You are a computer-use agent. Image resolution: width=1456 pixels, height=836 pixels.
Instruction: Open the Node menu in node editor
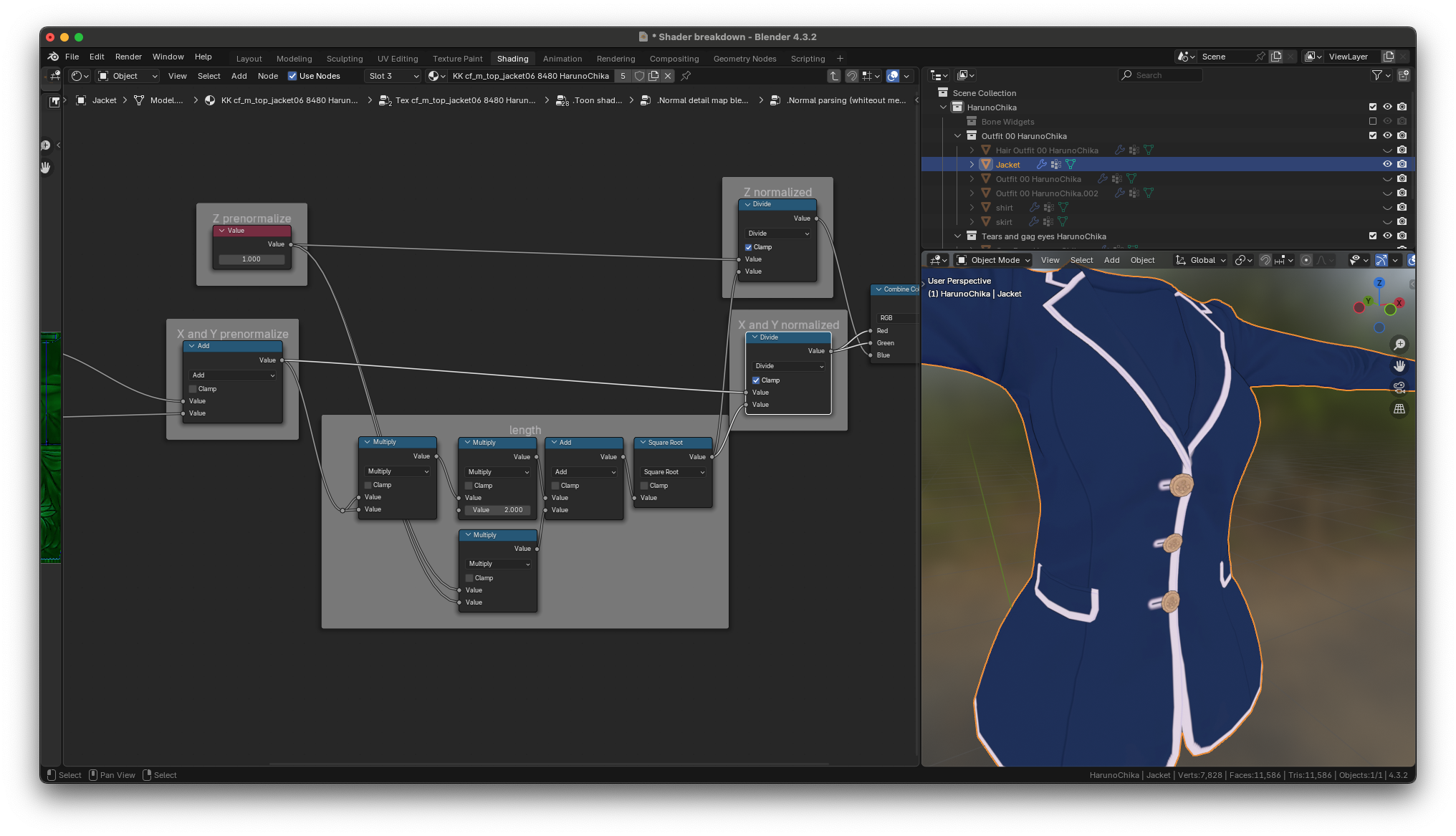[x=267, y=76]
